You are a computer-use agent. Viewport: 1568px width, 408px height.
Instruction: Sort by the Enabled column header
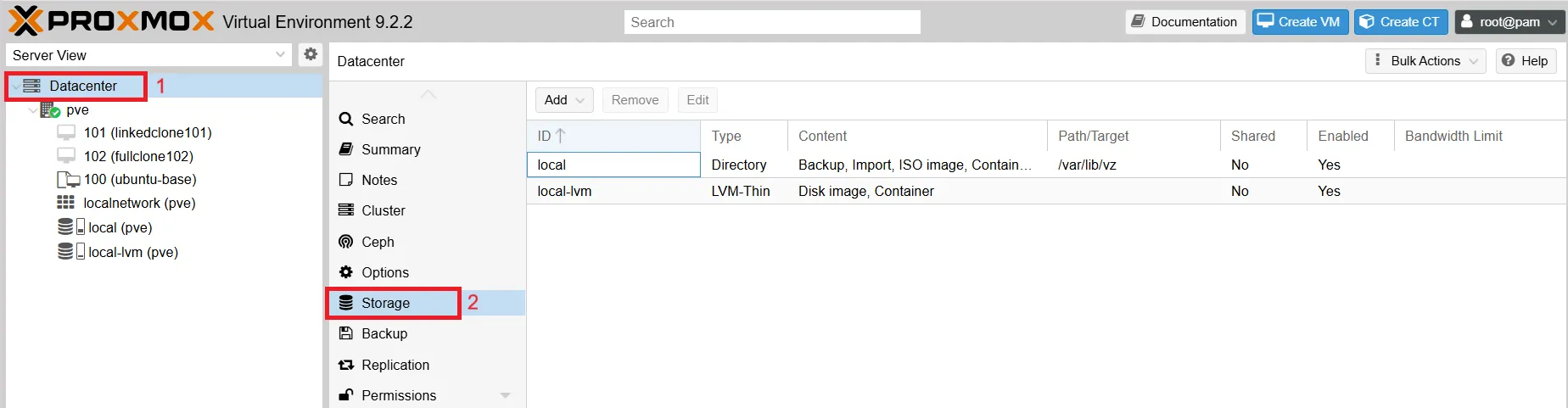(x=1351, y=136)
